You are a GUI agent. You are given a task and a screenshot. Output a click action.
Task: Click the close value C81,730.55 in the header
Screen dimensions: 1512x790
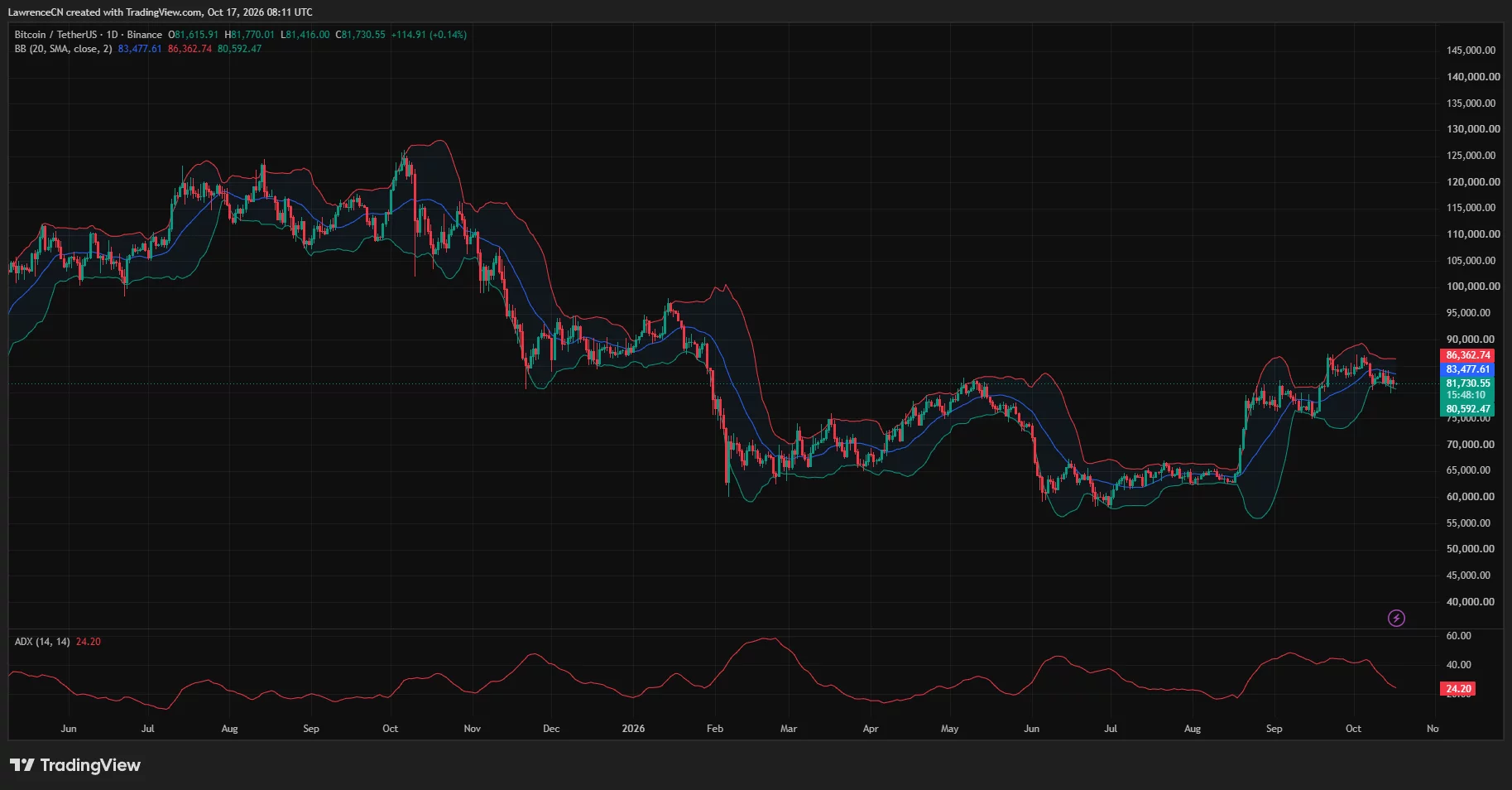360,35
